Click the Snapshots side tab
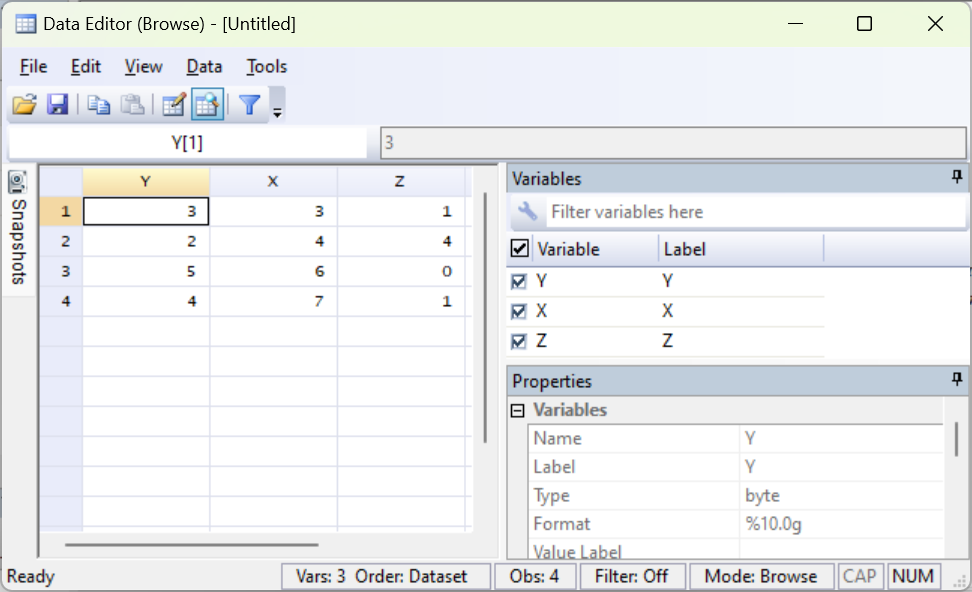Image resolution: width=972 pixels, height=592 pixels. tap(19, 232)
